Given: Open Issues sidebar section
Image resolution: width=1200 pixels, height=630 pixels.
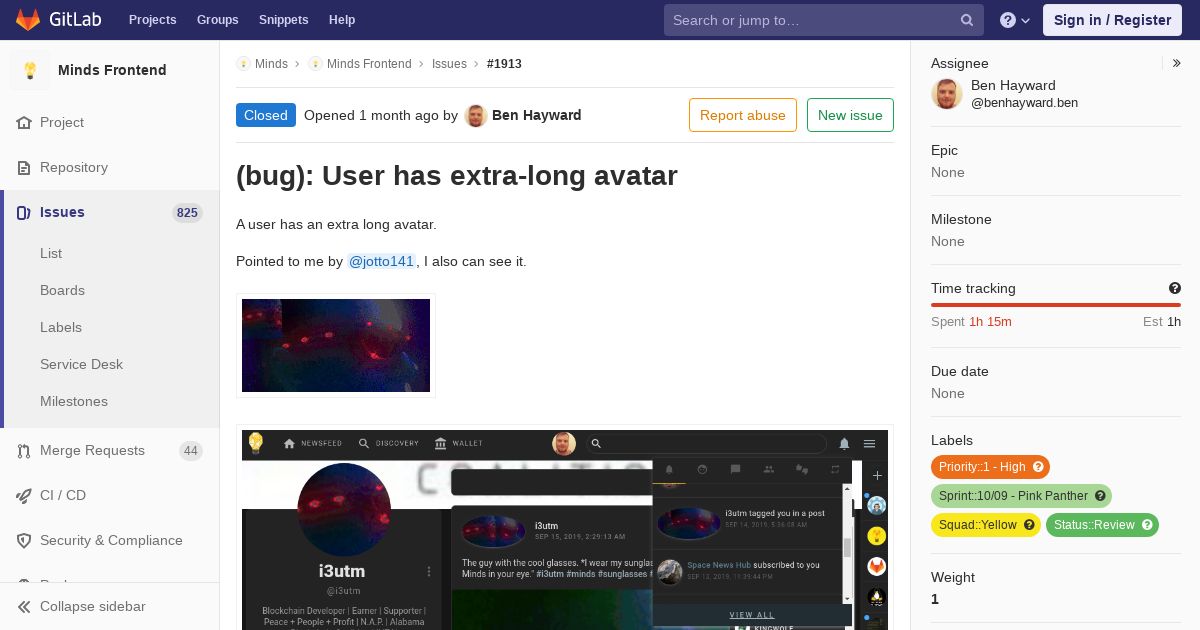Looking at the screenshot, I should coord(62,212).
